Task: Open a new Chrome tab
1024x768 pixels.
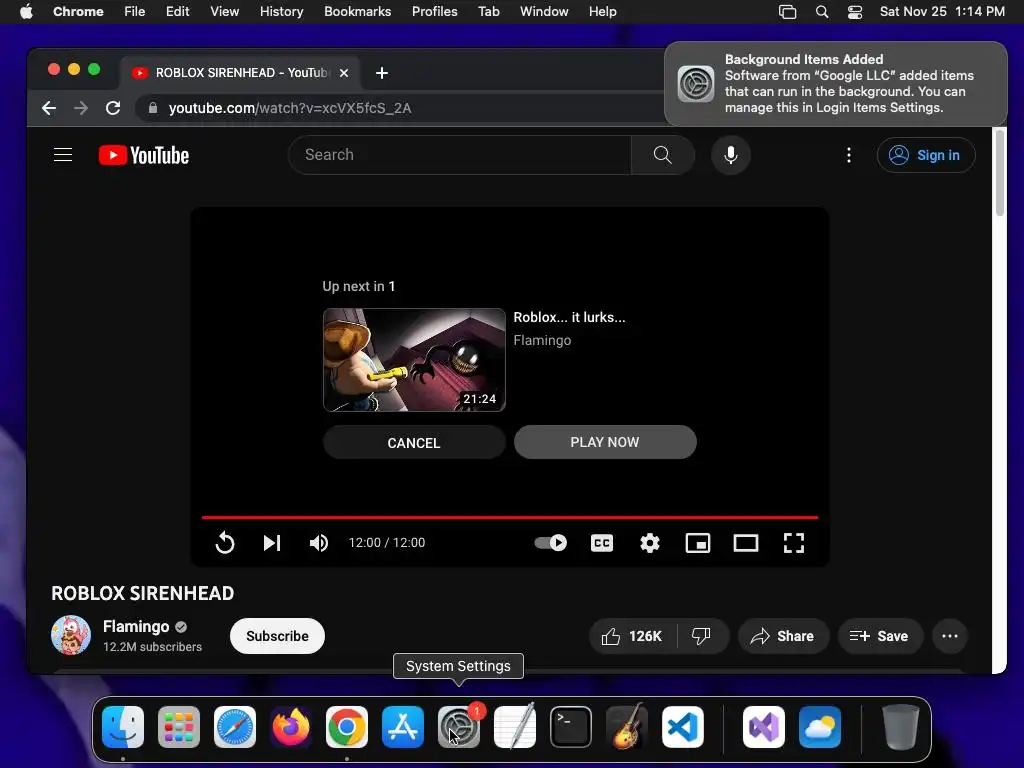Action: tap(382, 73)
